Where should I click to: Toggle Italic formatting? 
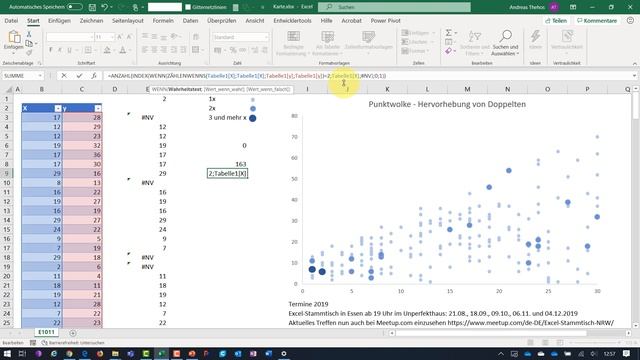coord(60,50)
